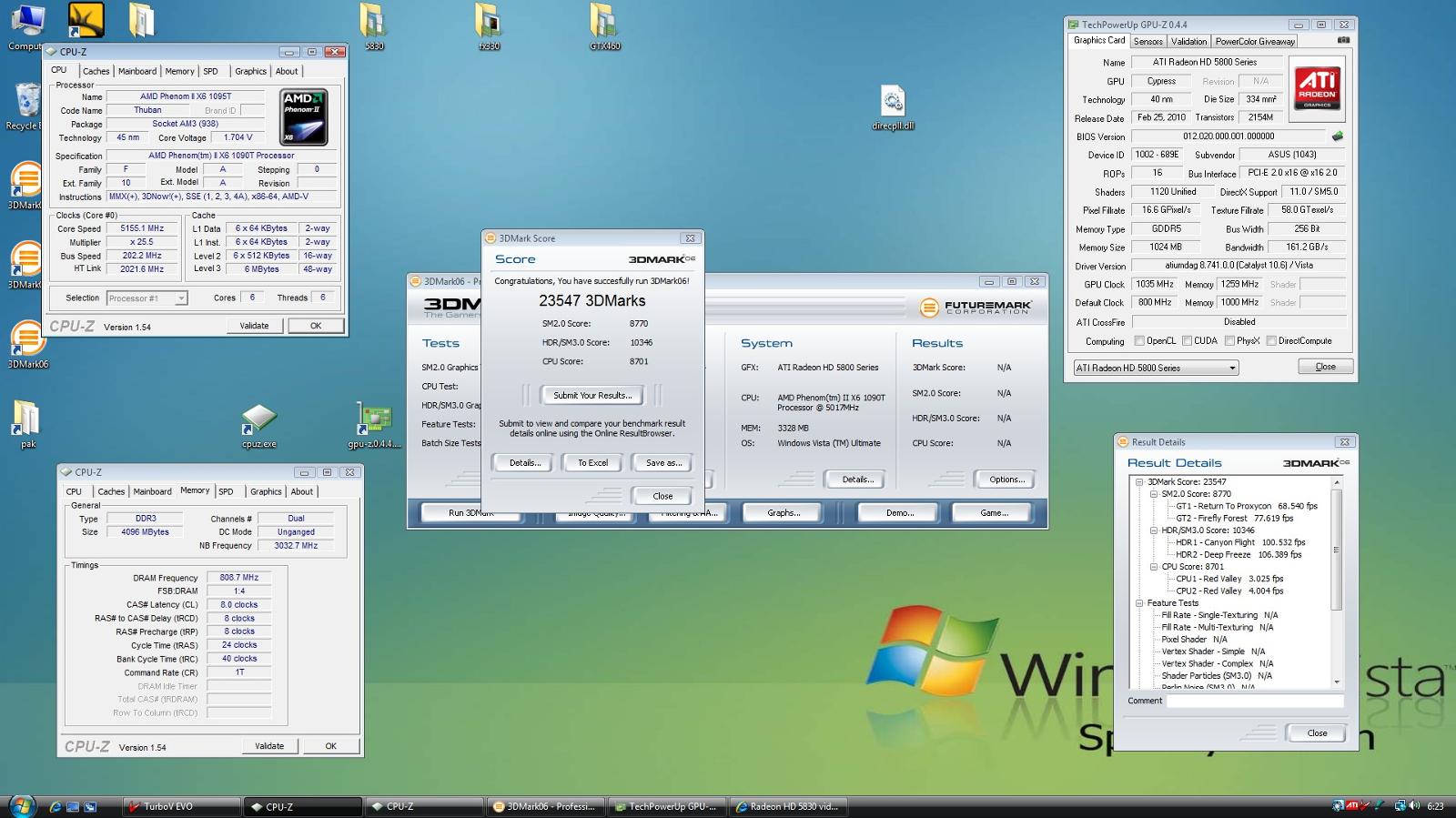
Task: Select the gpu-z.0.4.4 desktop icon
Action: click(x=374, y=426)
